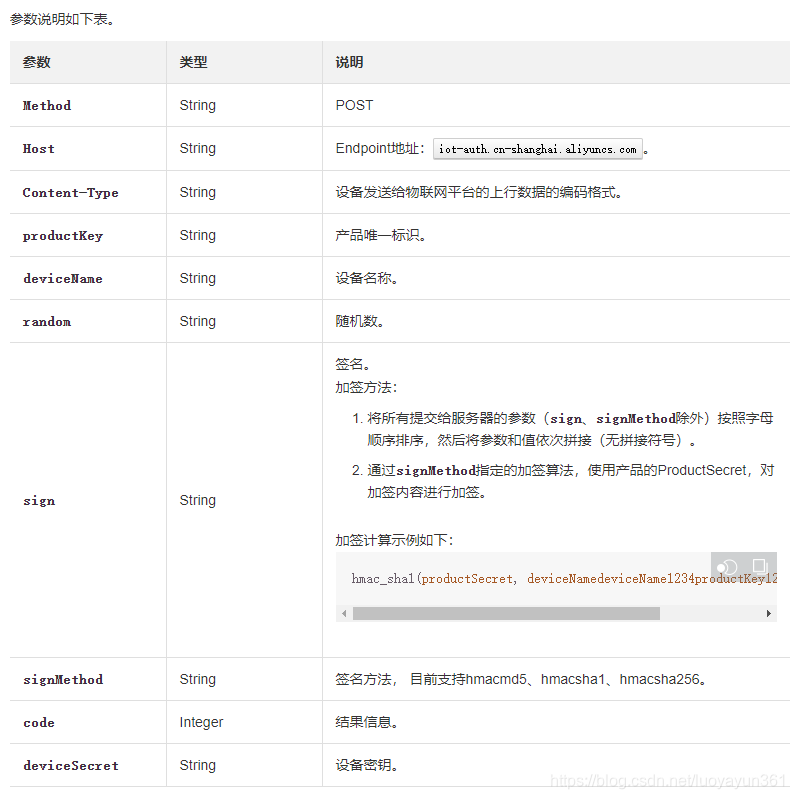
Task: Click the random parameter name
Action: coord(47,322)
